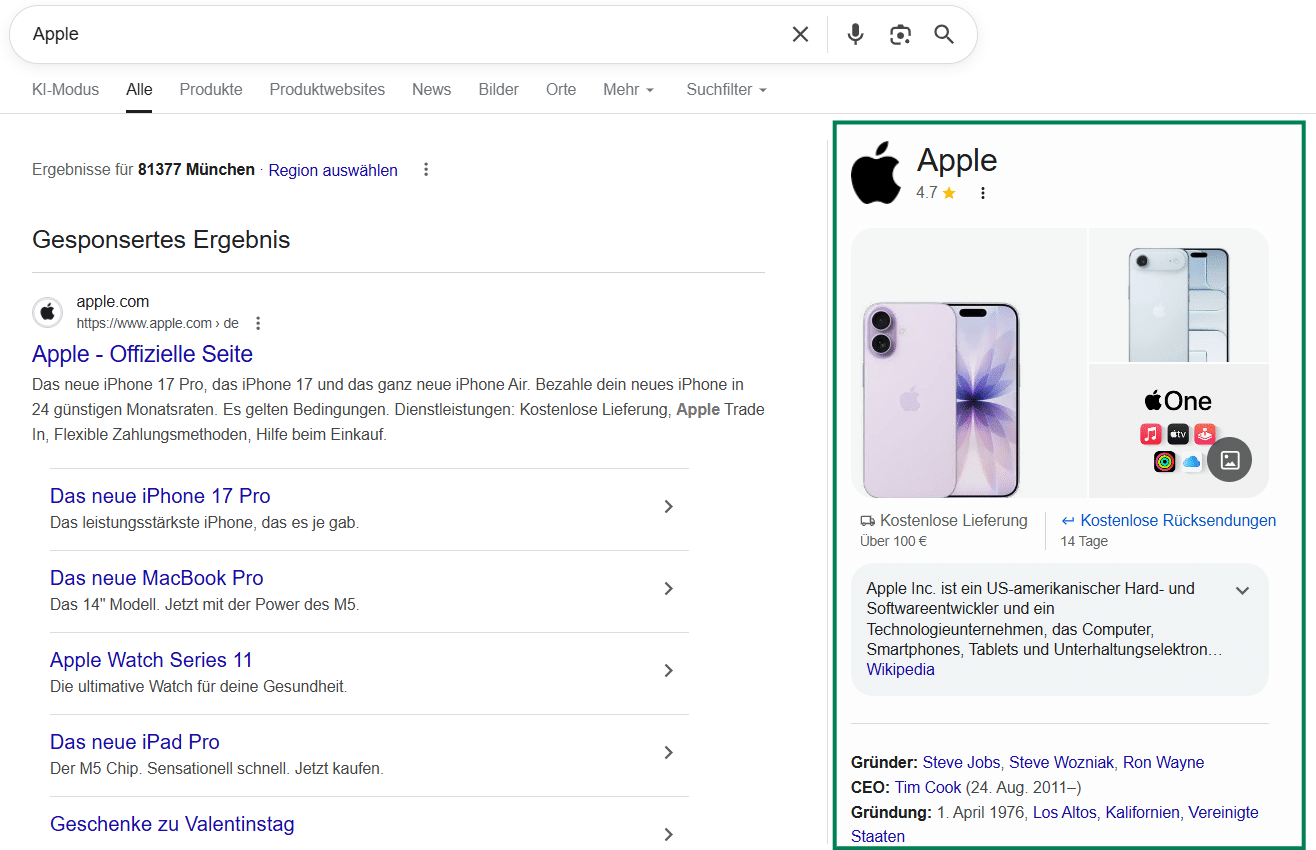1316x850 pixels.
Task: Select the Apple logo in the knowledge panel
Action: point(876,170)
